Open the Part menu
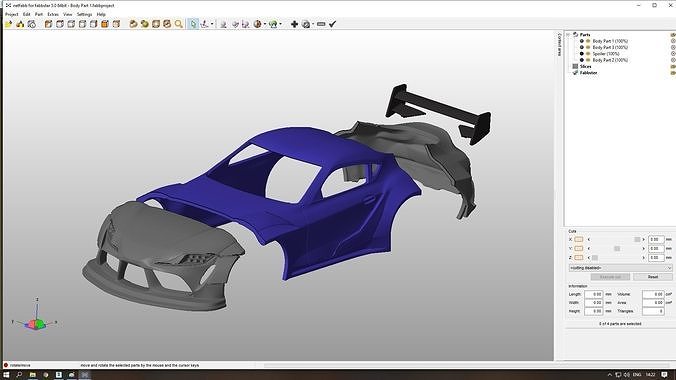This screenshot has width=676, height=380. tap(39, 14)
